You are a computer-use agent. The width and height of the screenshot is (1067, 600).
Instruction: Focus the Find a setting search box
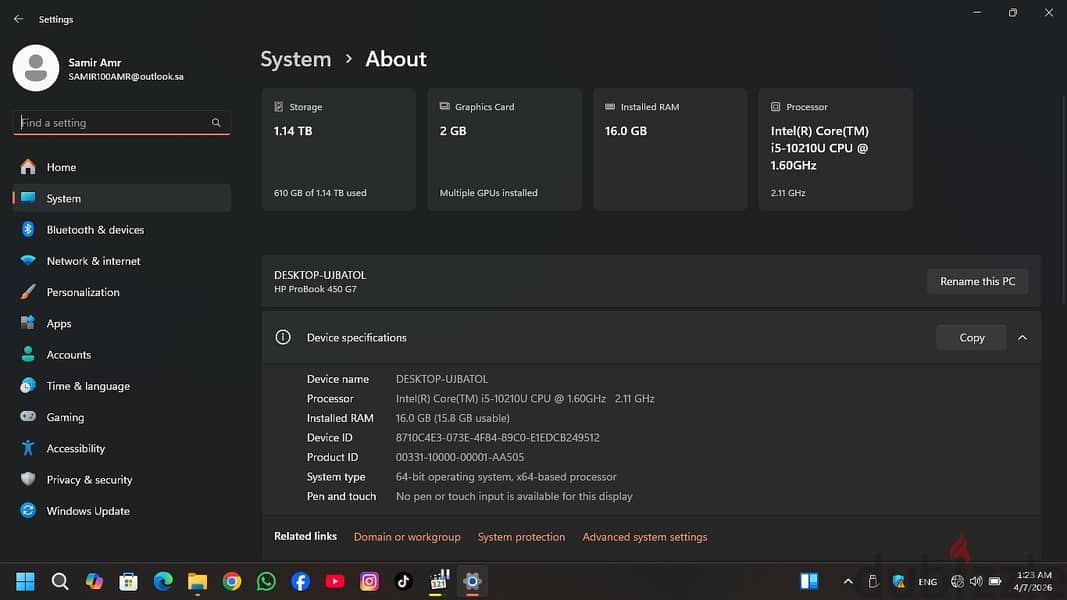[x=121, y=122]
